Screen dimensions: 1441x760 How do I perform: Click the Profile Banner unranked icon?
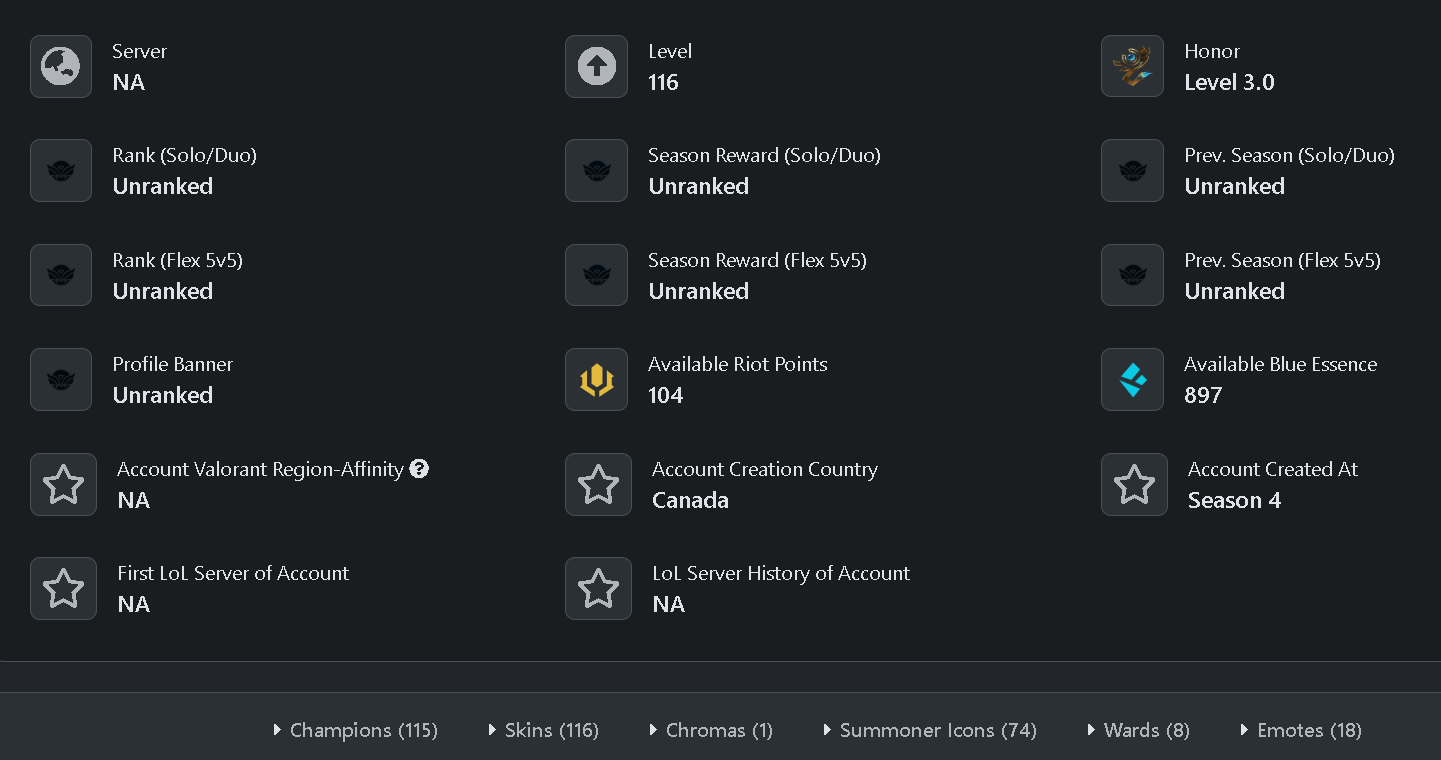point(61,380)
